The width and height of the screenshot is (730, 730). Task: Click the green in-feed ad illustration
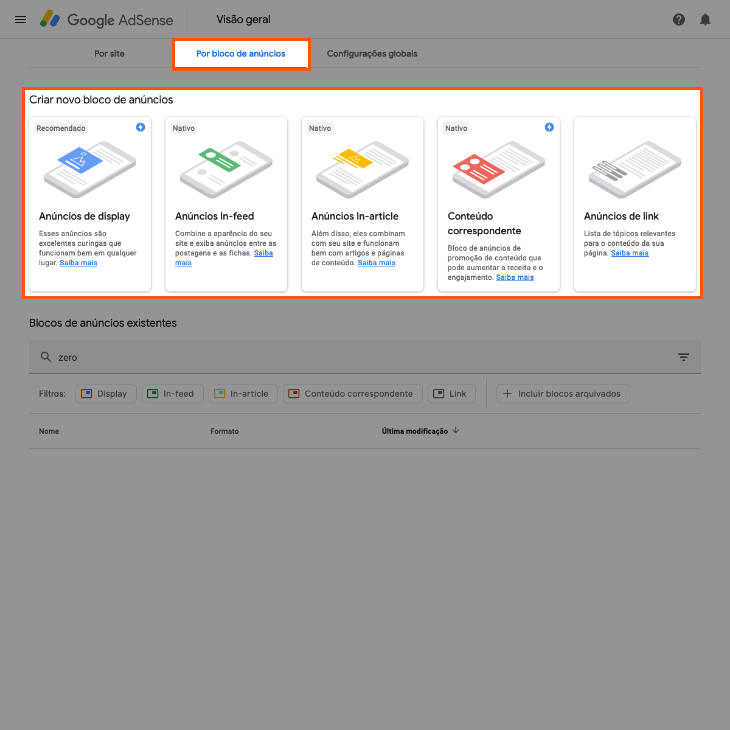[226, 169]
